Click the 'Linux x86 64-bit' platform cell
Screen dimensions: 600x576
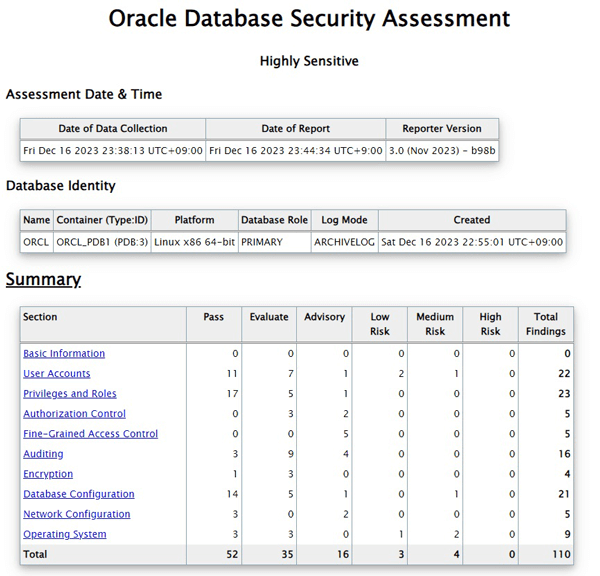[x=194, y=242]
